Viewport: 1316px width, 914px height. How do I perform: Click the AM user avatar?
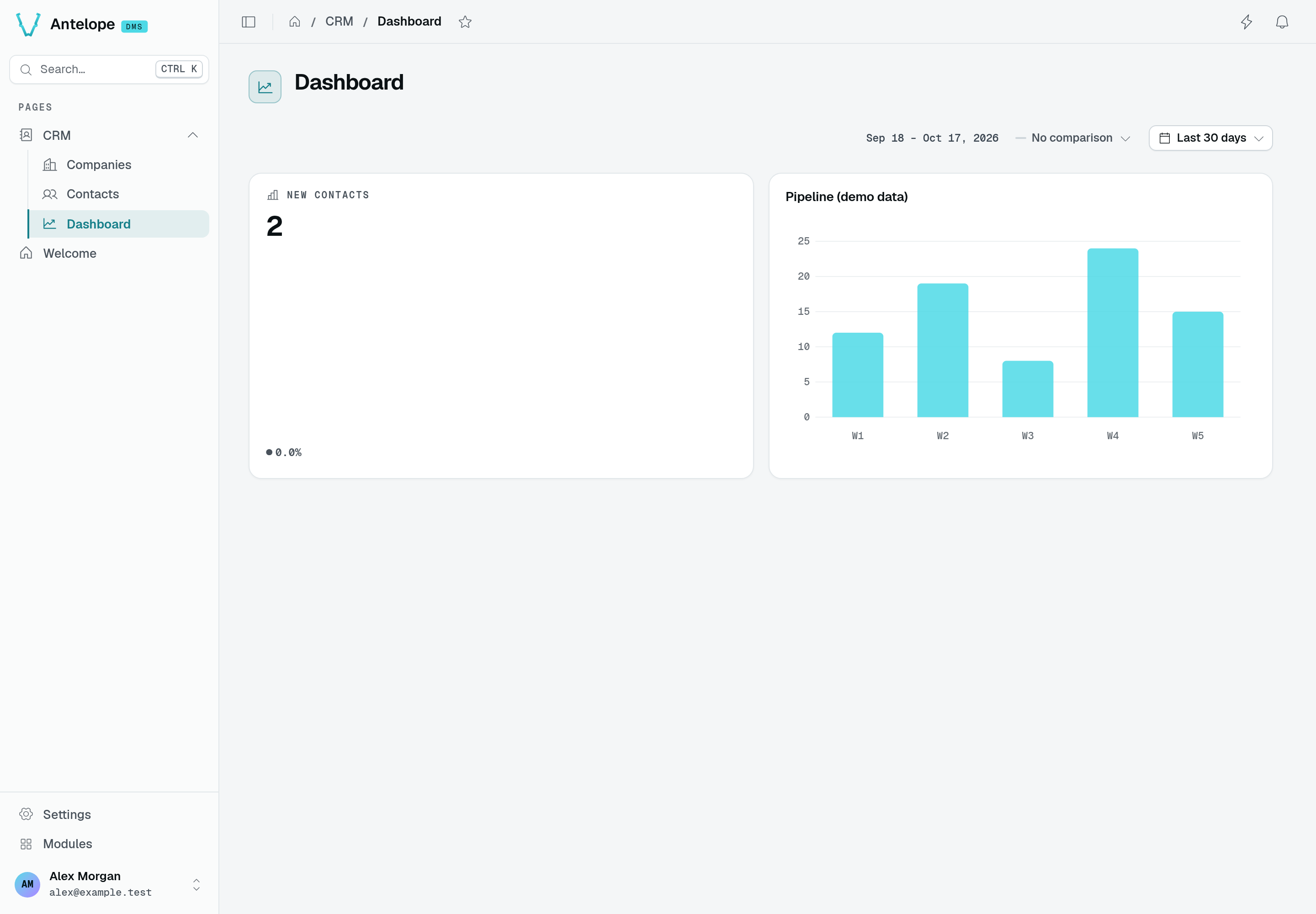point(27,884)
